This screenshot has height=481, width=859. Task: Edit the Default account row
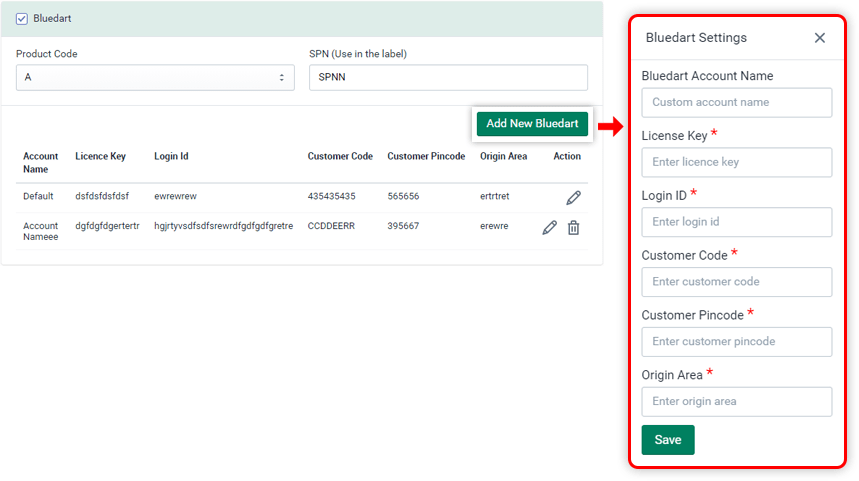pyautogui.click(x=573, y=197)
